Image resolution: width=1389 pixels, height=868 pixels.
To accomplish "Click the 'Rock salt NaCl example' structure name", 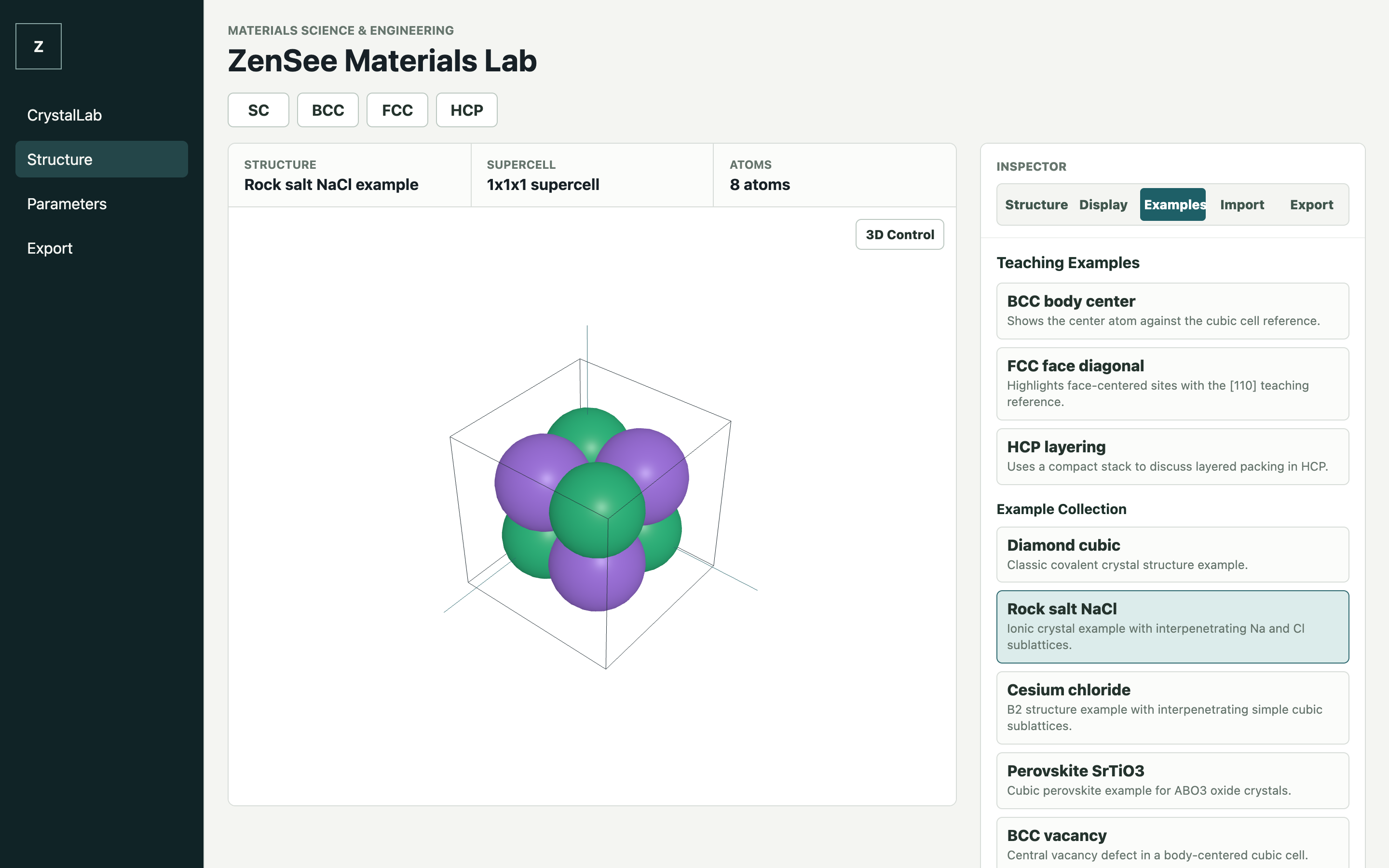I will pos(331,184).
